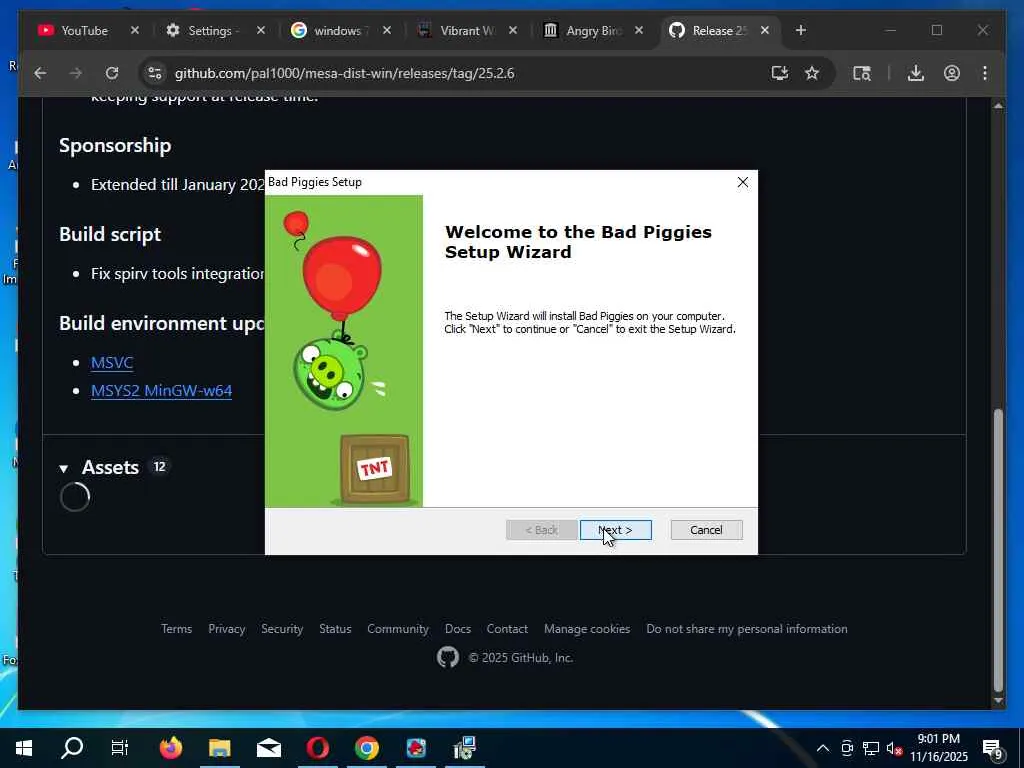Image resolution: width=1024 pixels, height=768 pixels.
Task: Open the Contact footer link
Action: tap(507, 629)
